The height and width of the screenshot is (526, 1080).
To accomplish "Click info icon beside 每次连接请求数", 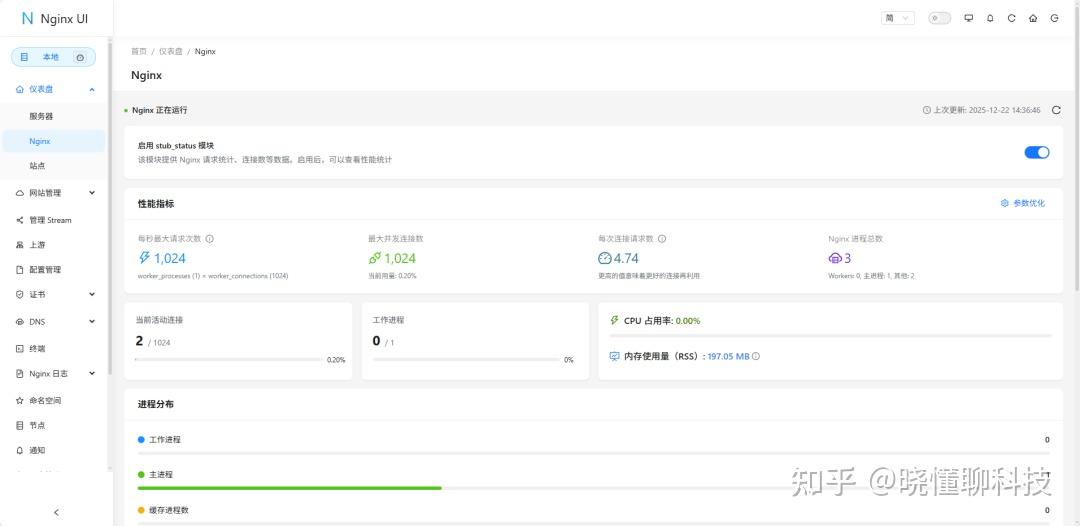I will [x=662, y=239].
